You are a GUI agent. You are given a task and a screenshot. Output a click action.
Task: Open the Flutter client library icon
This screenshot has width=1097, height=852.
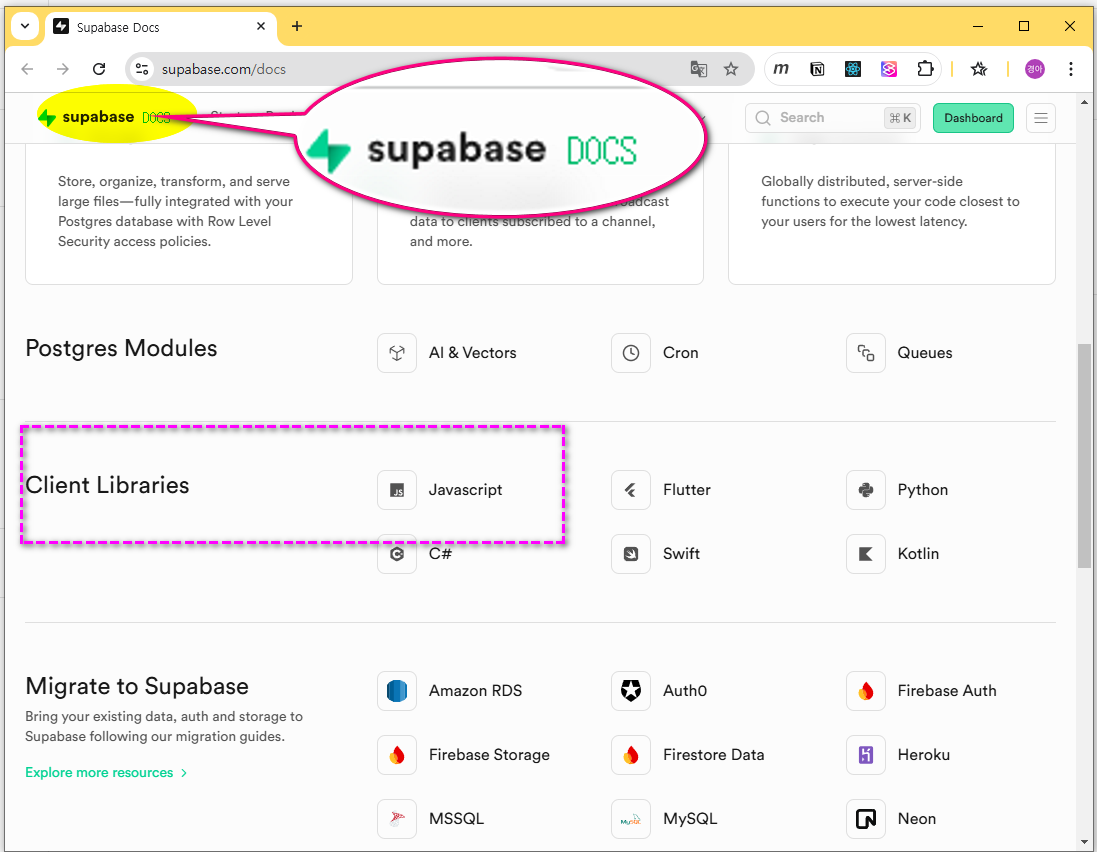coord(631,490)
